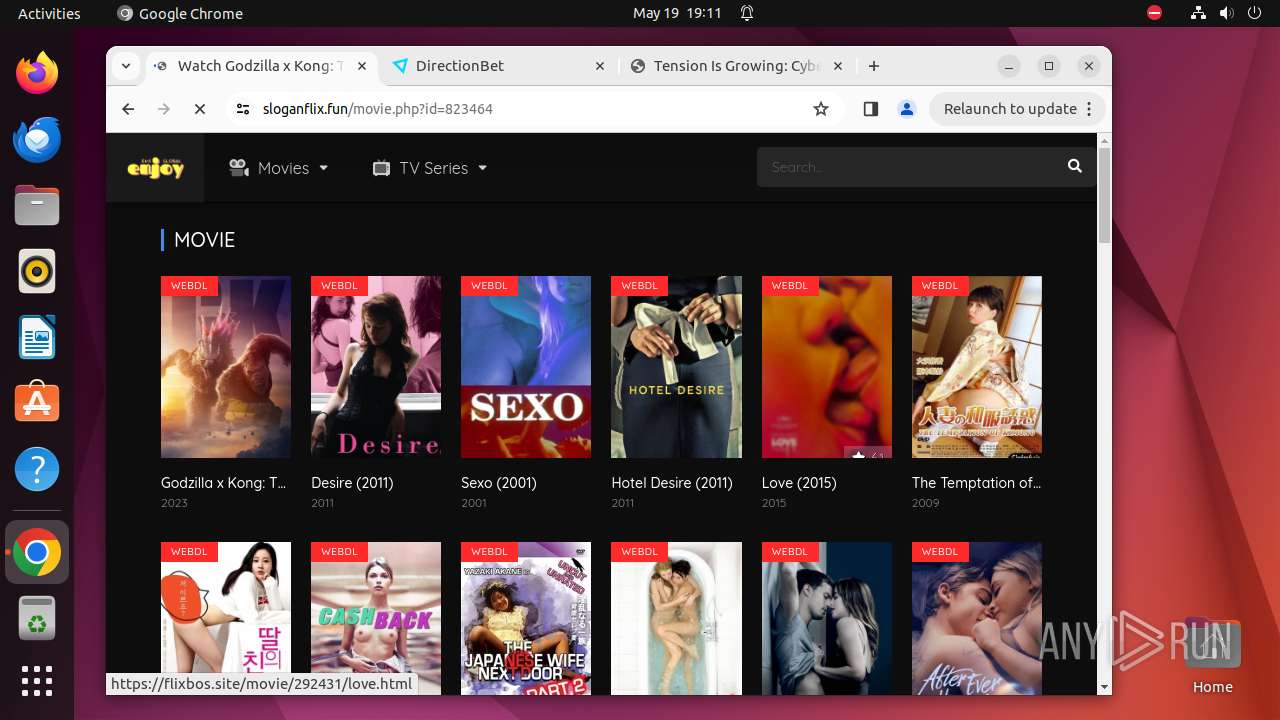Viewport: 1280px width, 720px height.
Task: Click the Hotel Desire poster thumbnail
Action: pyautogui.click(x=676, y=367)
